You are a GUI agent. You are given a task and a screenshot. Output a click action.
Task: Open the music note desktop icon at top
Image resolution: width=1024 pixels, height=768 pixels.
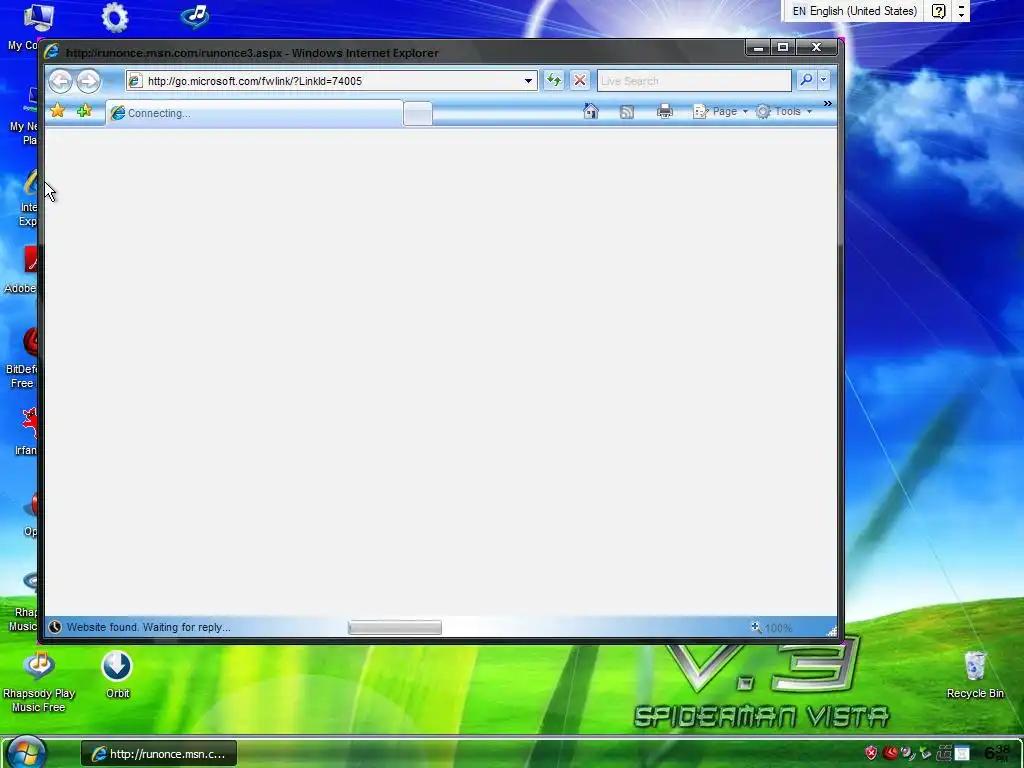tap(195, 16)
